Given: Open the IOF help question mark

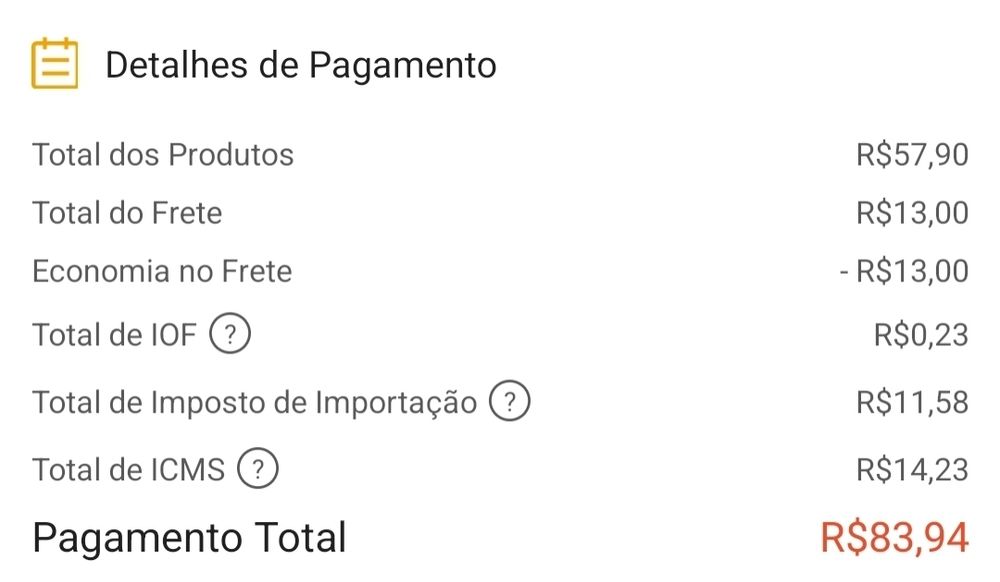Looking at the screenshot, I should click(230, 334).
